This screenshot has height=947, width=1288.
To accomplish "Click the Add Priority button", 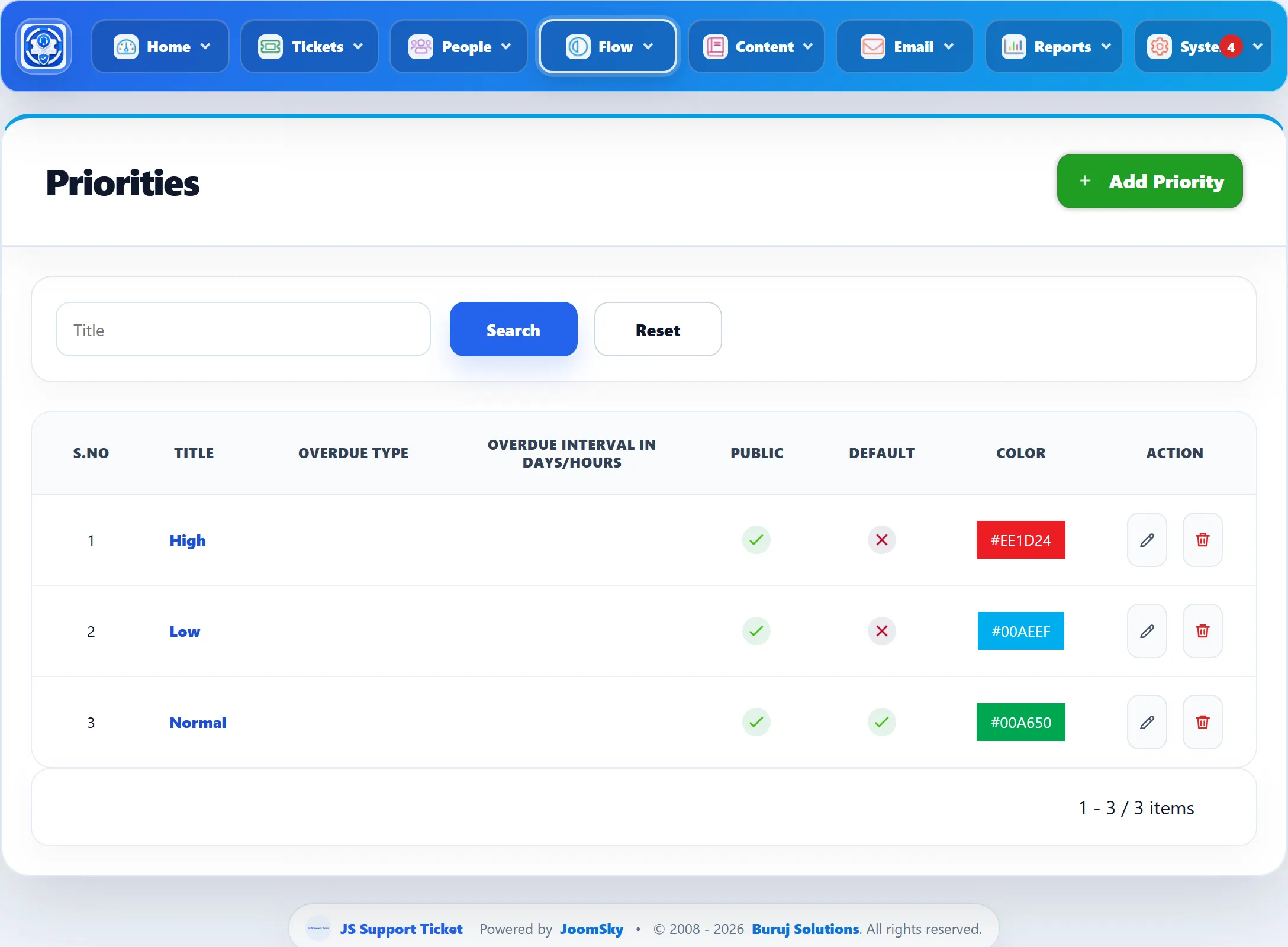I will pos(1149,181).
